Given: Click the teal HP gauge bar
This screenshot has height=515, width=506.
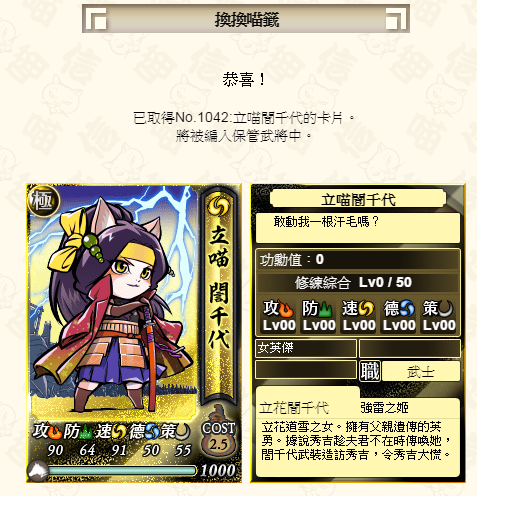Looking at the screenshot, I should click(x=122, y=471).
